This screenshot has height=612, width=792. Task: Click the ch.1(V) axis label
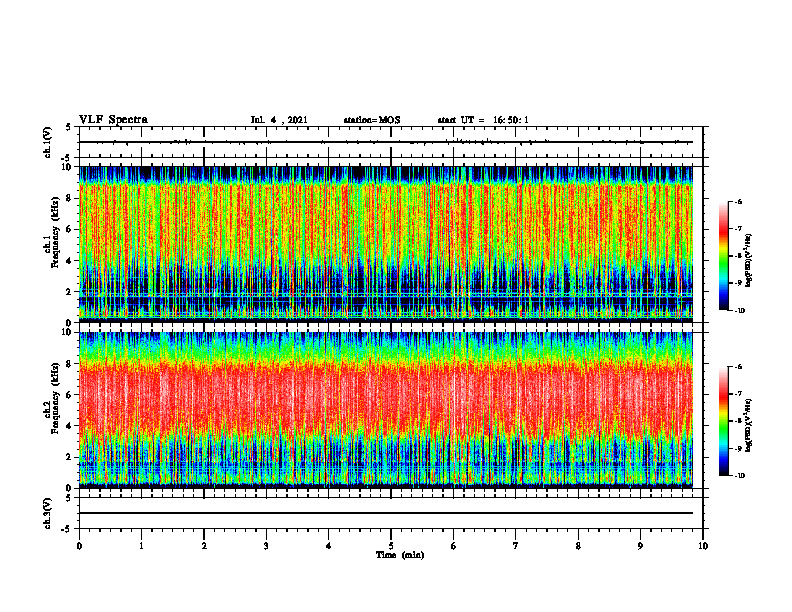48,142
